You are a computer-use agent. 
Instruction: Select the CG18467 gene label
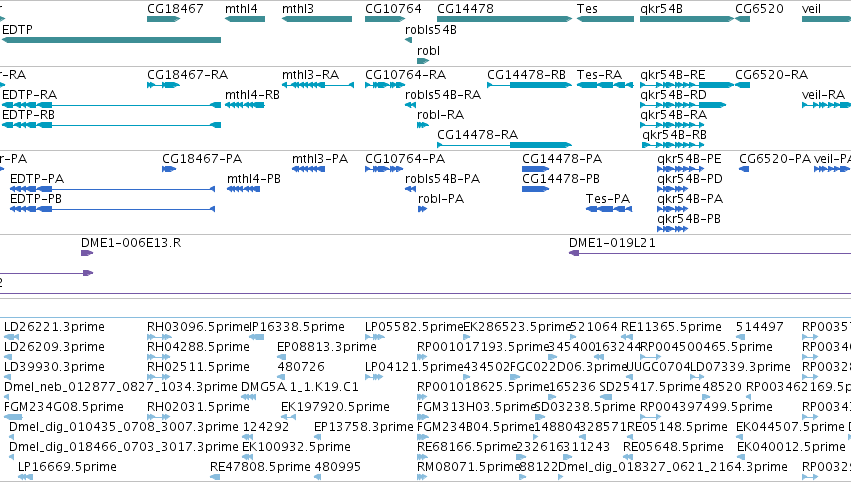pos(175,9)
